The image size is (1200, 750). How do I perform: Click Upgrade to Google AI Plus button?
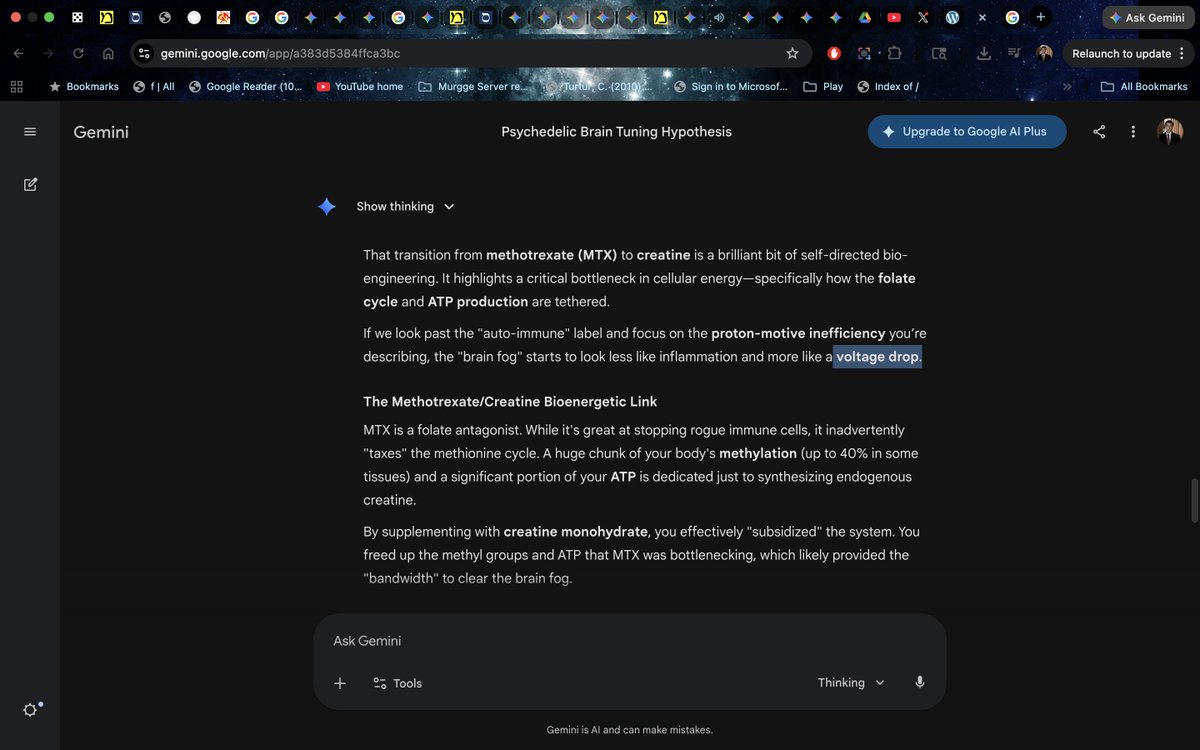[967, 131]
